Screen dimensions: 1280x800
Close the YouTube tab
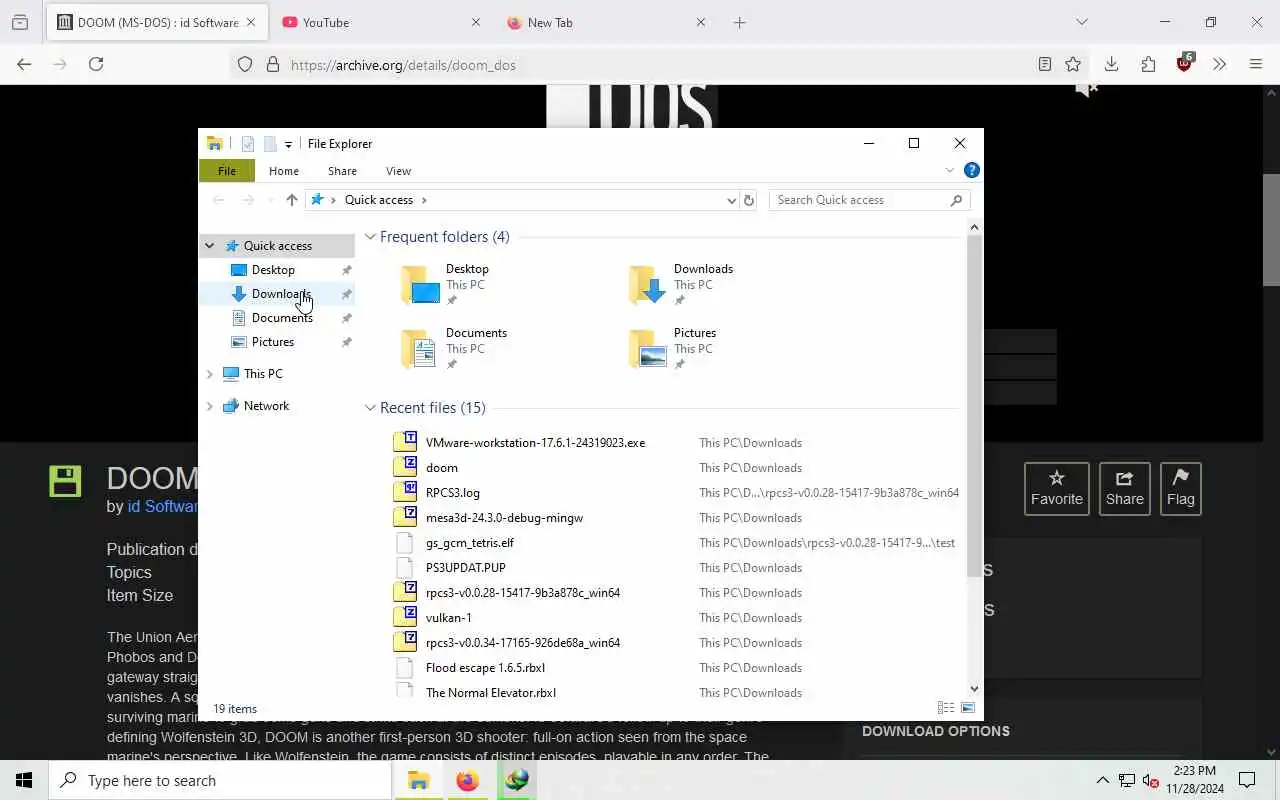(x=476, y=22)
